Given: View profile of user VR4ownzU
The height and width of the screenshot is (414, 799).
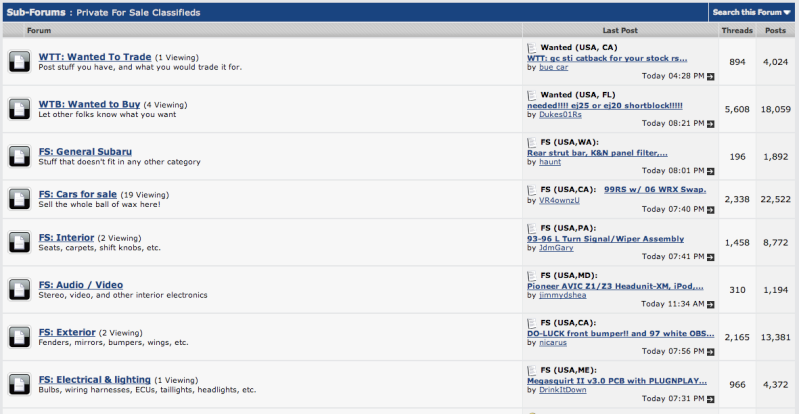Looking at the screenshot, I should point(559,200).
